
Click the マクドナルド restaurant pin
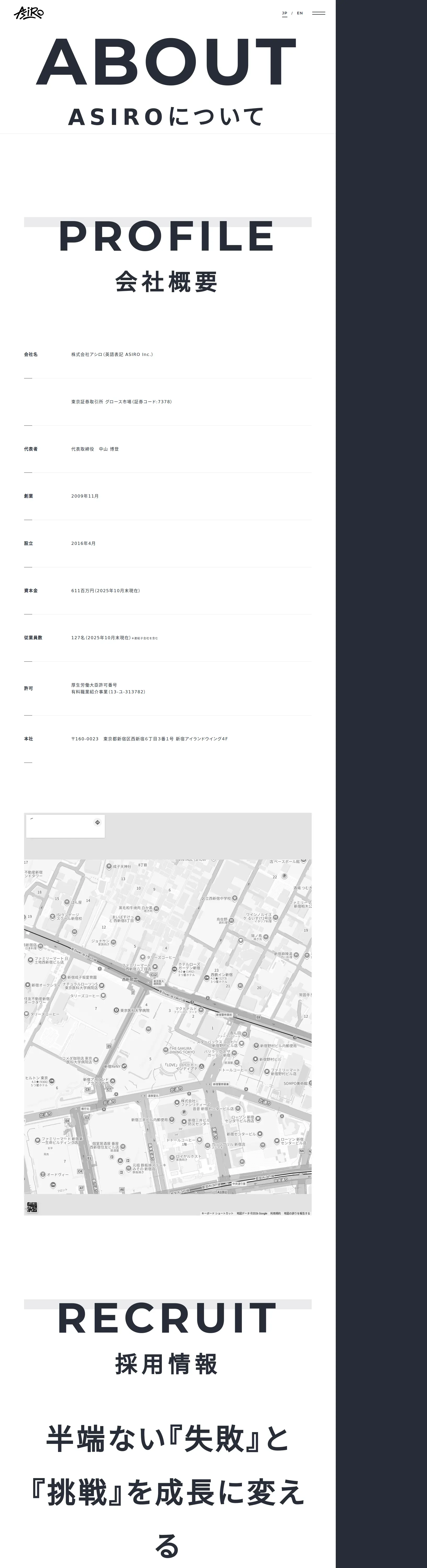click(201, 1010)
